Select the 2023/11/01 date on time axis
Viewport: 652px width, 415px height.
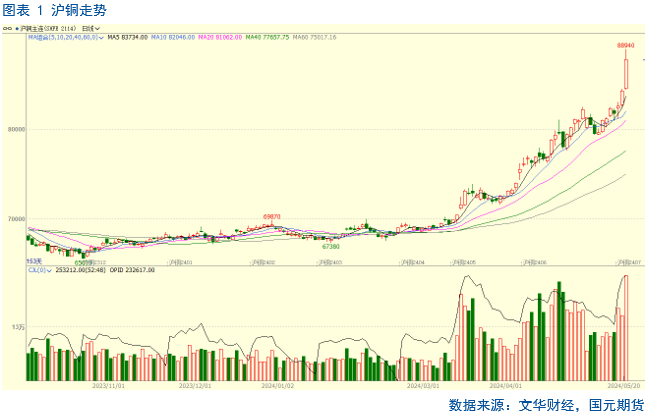107,383
